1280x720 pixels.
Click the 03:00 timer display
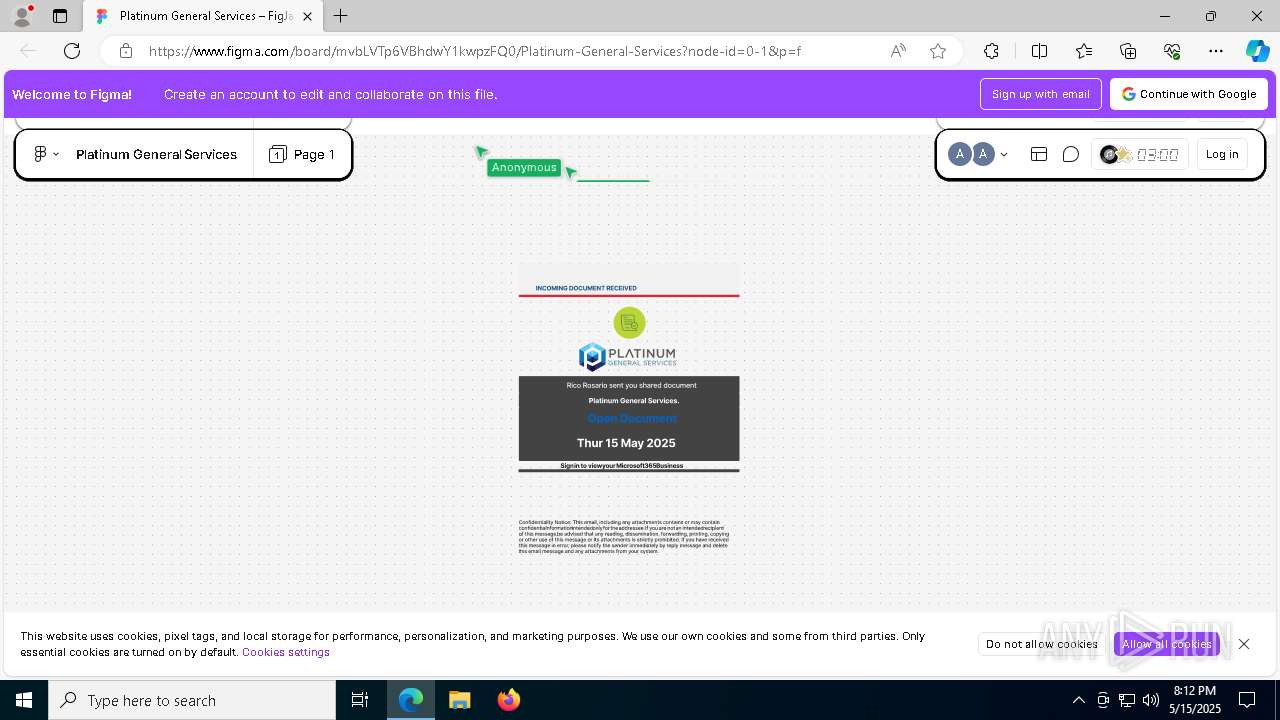[x=1157, y=154]
